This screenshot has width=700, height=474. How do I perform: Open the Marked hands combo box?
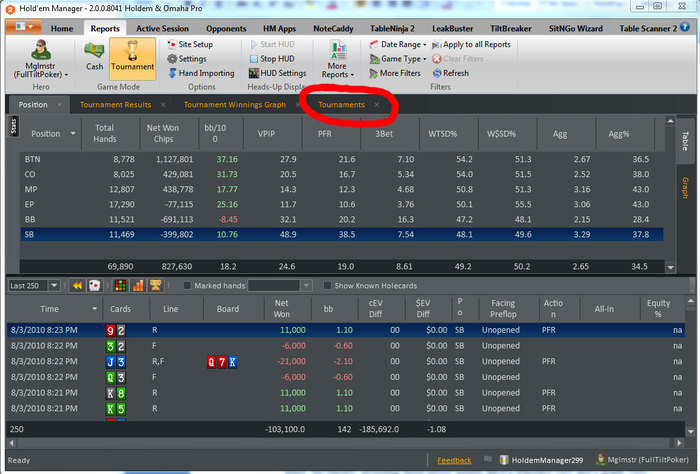[x=279, y=286]
